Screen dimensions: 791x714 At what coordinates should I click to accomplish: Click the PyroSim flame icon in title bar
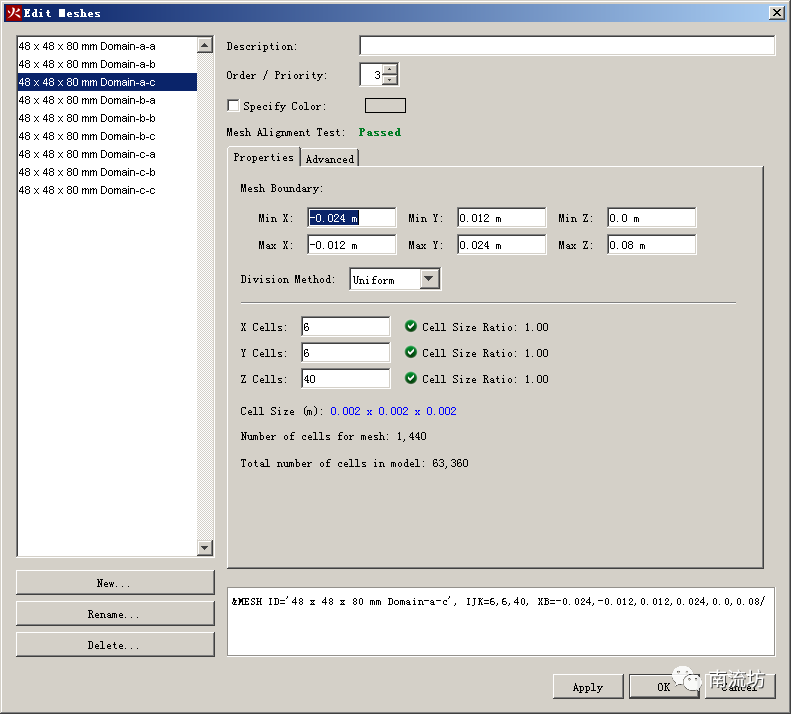coord(13,13)
